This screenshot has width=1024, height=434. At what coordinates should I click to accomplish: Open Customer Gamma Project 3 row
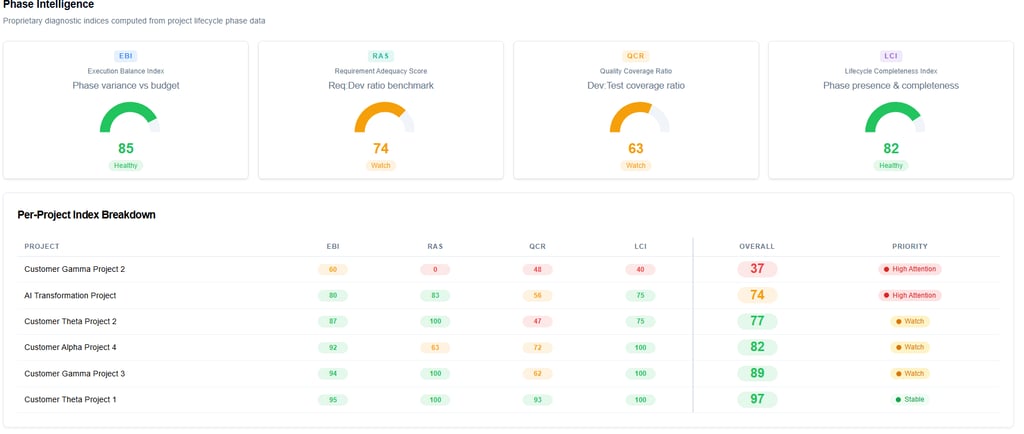pyautogui.click(x=509, y=374)
